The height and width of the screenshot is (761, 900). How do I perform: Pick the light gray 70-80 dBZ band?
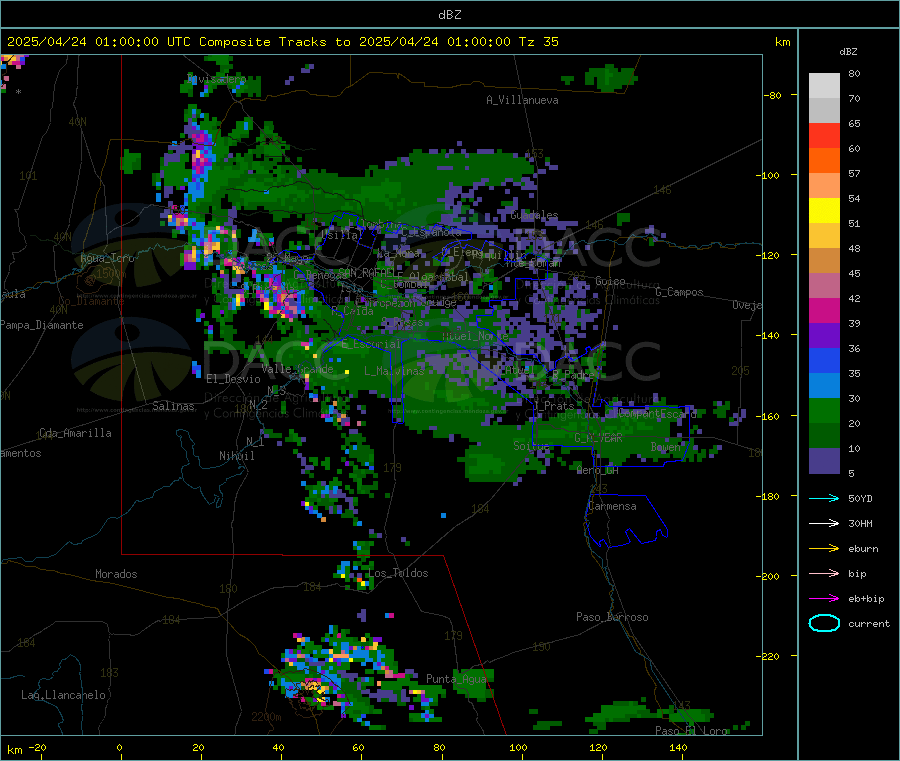click(x=824, y=86)
